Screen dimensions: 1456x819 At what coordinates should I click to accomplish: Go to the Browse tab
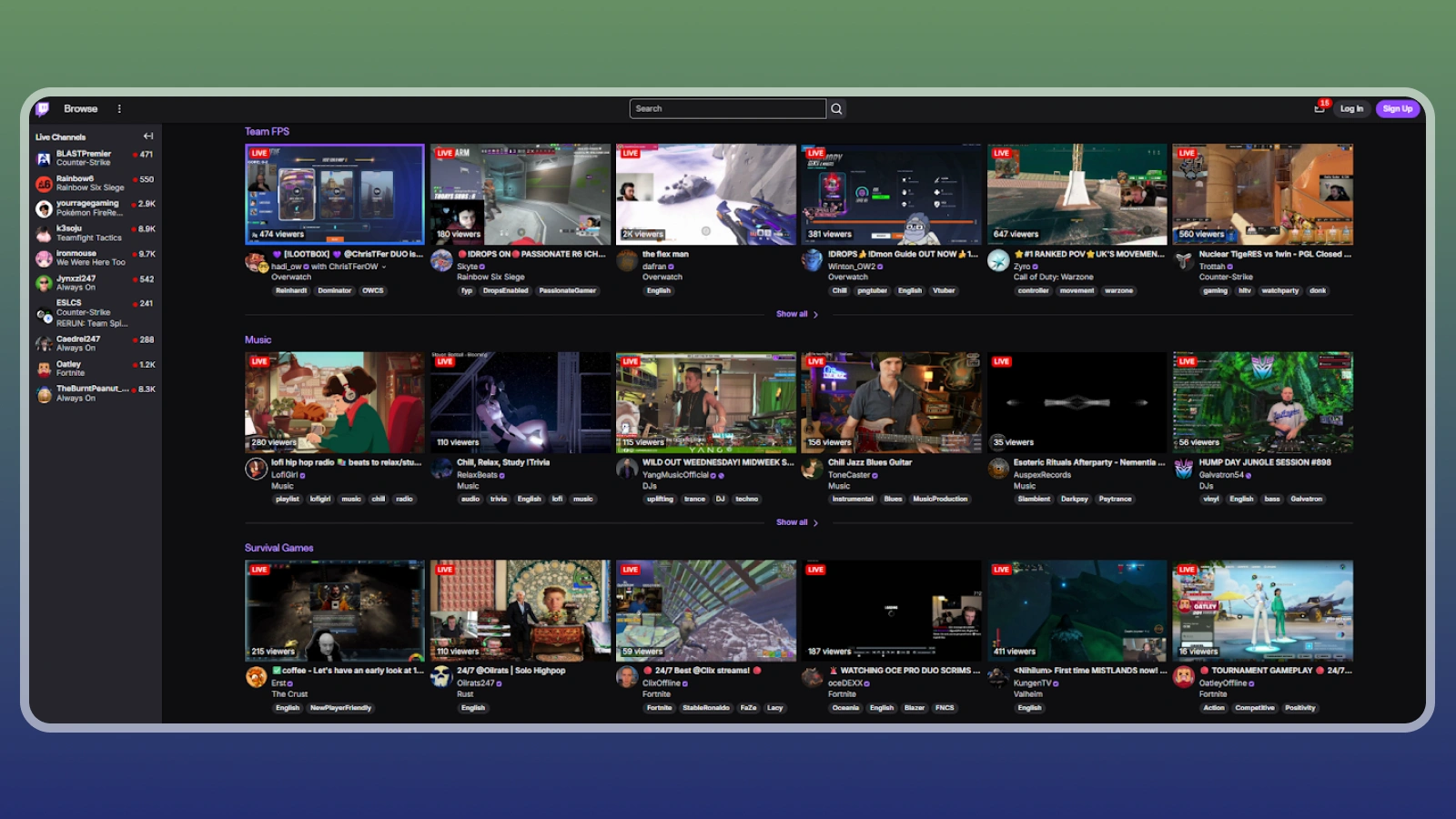point(81,109)
